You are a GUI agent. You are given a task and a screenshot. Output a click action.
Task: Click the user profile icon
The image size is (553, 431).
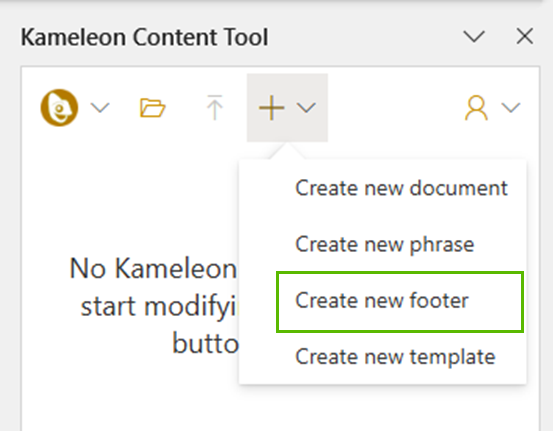[x=476, y=108]
